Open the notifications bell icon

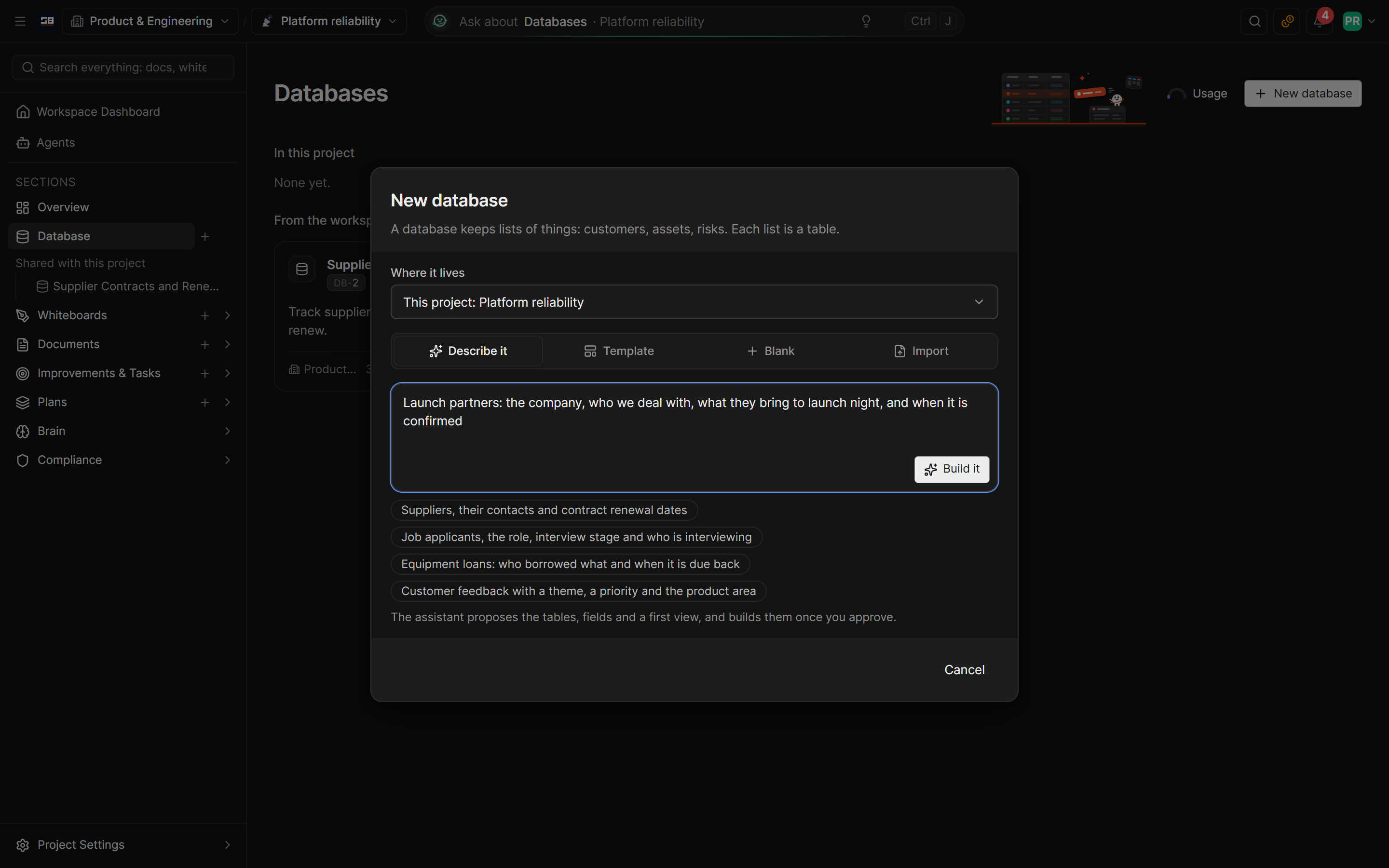tap(1319, 21)
